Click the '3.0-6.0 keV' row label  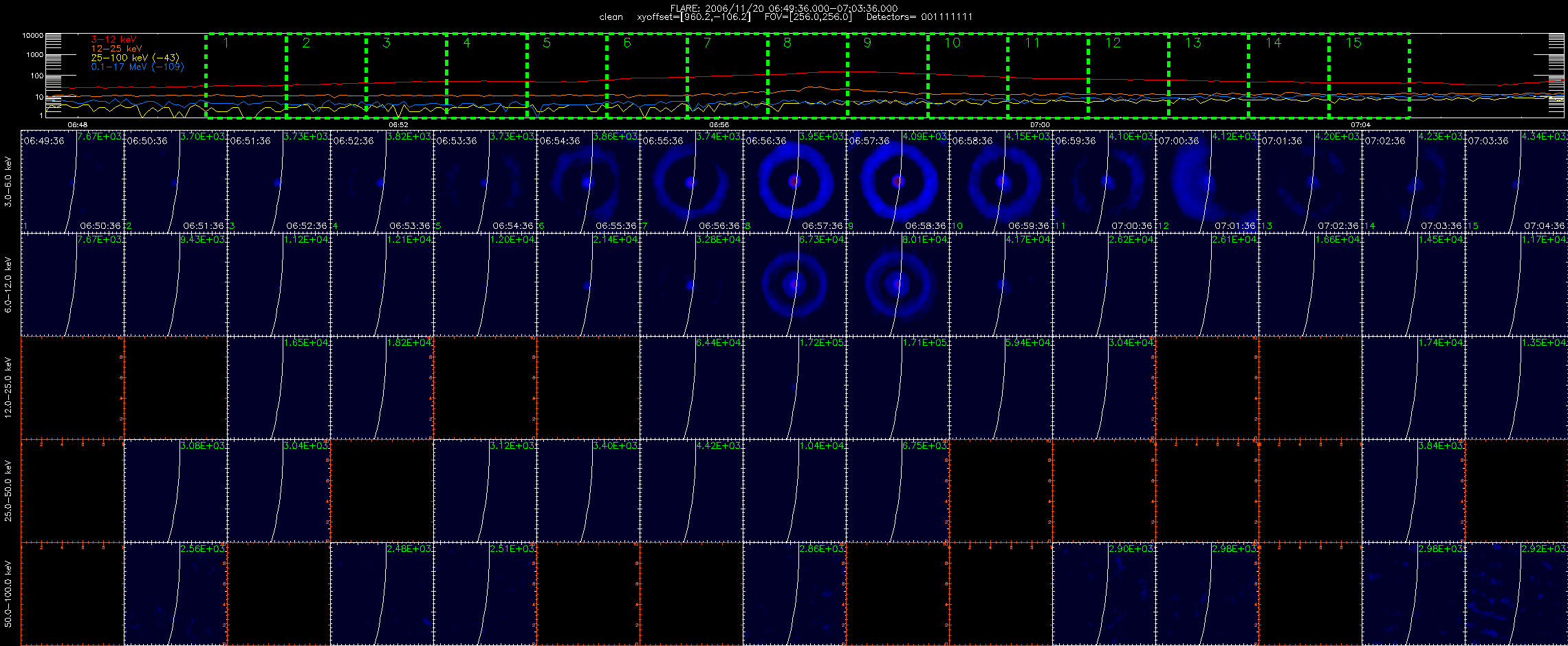coord(8,181)
